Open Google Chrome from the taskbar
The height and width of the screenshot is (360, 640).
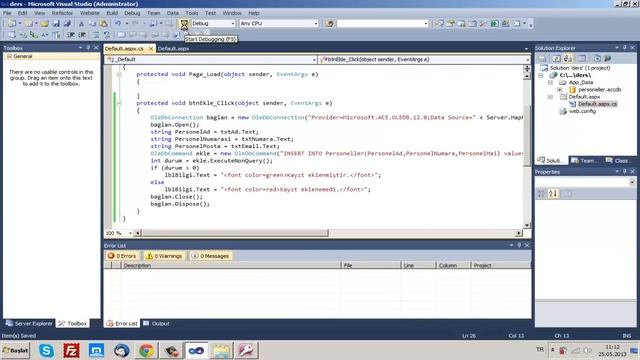[x=146, y=351]
